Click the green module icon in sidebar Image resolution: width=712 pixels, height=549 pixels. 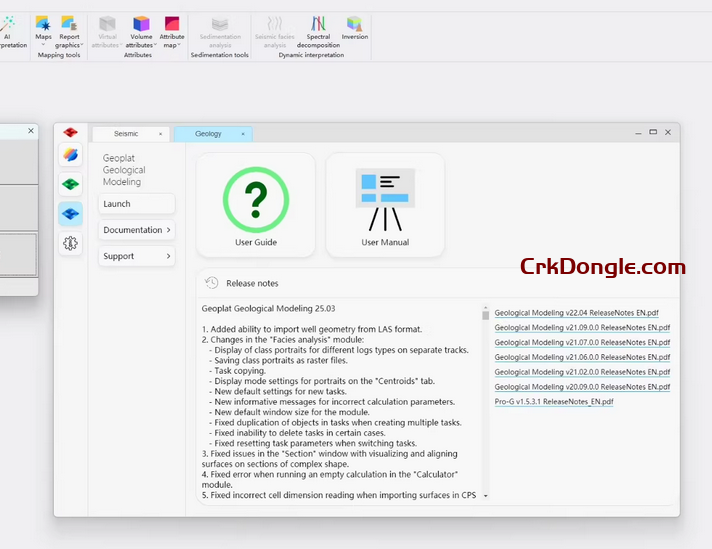point(70,184)
